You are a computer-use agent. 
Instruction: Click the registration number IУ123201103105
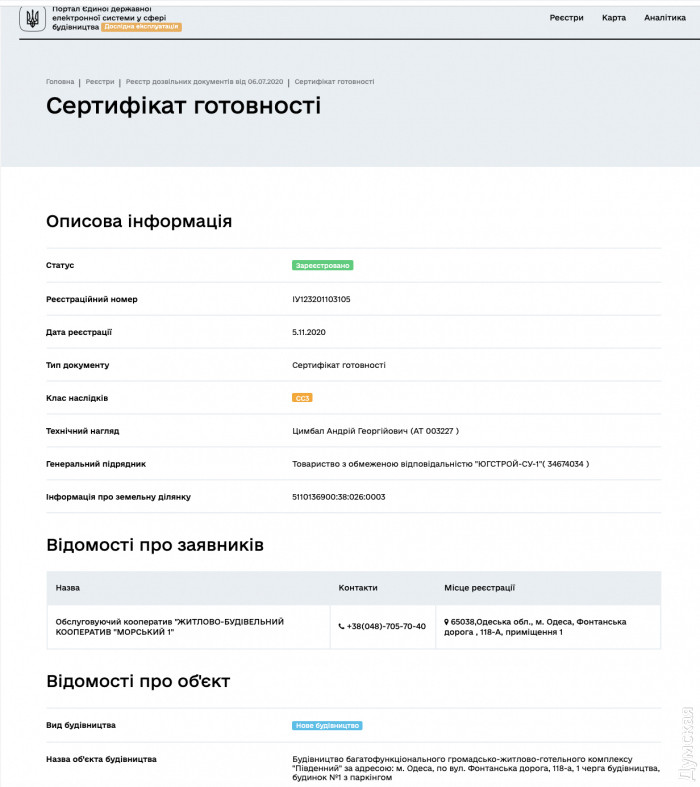321,299
